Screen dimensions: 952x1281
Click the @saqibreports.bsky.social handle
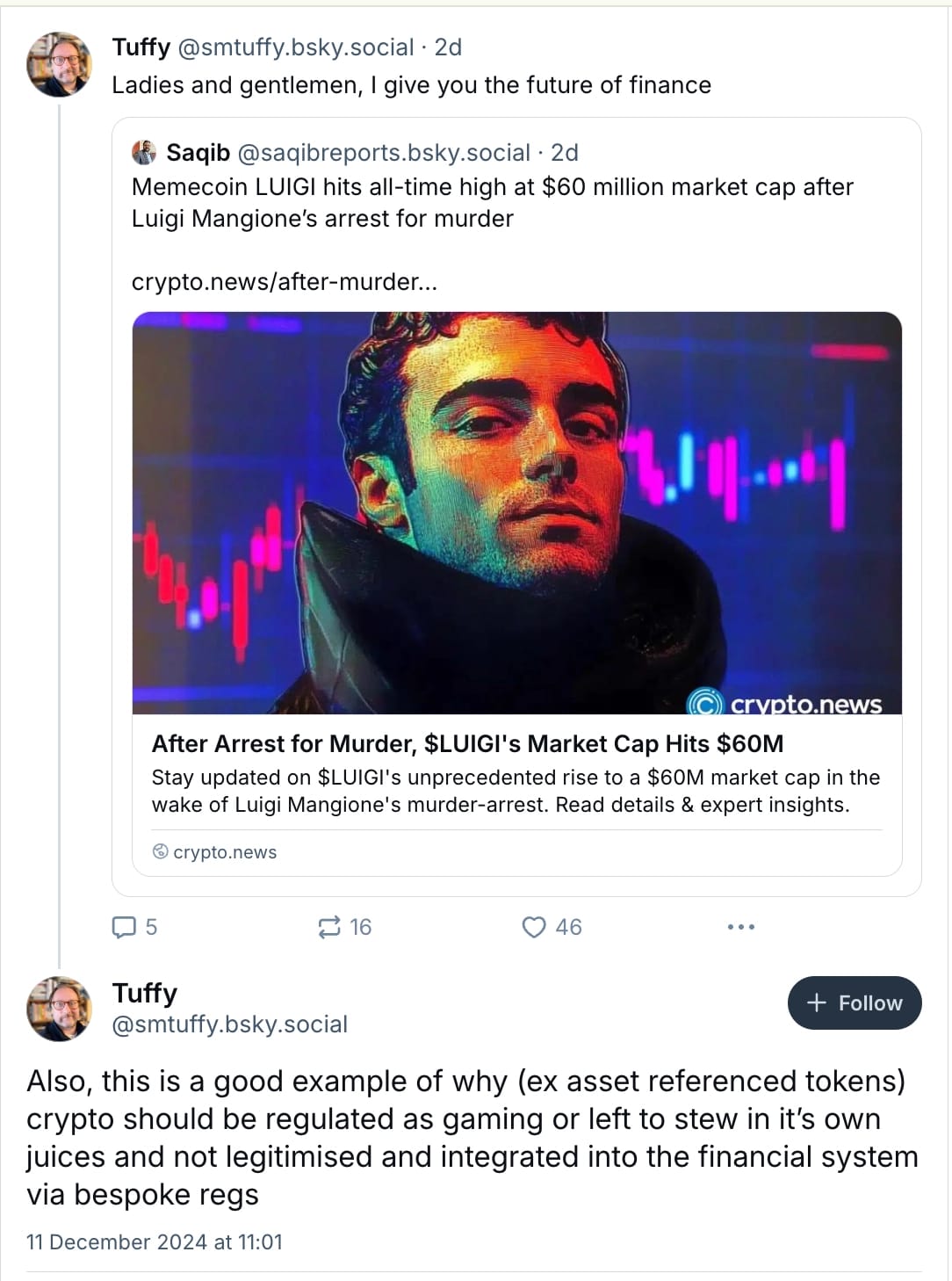point(384,153)
